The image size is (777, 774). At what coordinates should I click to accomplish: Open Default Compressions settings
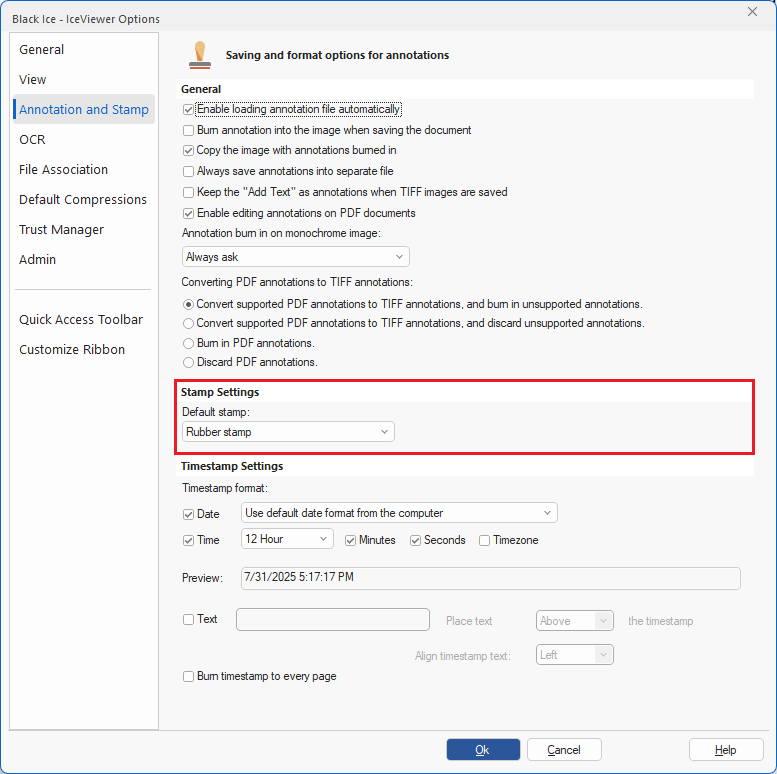coord(83,199)
